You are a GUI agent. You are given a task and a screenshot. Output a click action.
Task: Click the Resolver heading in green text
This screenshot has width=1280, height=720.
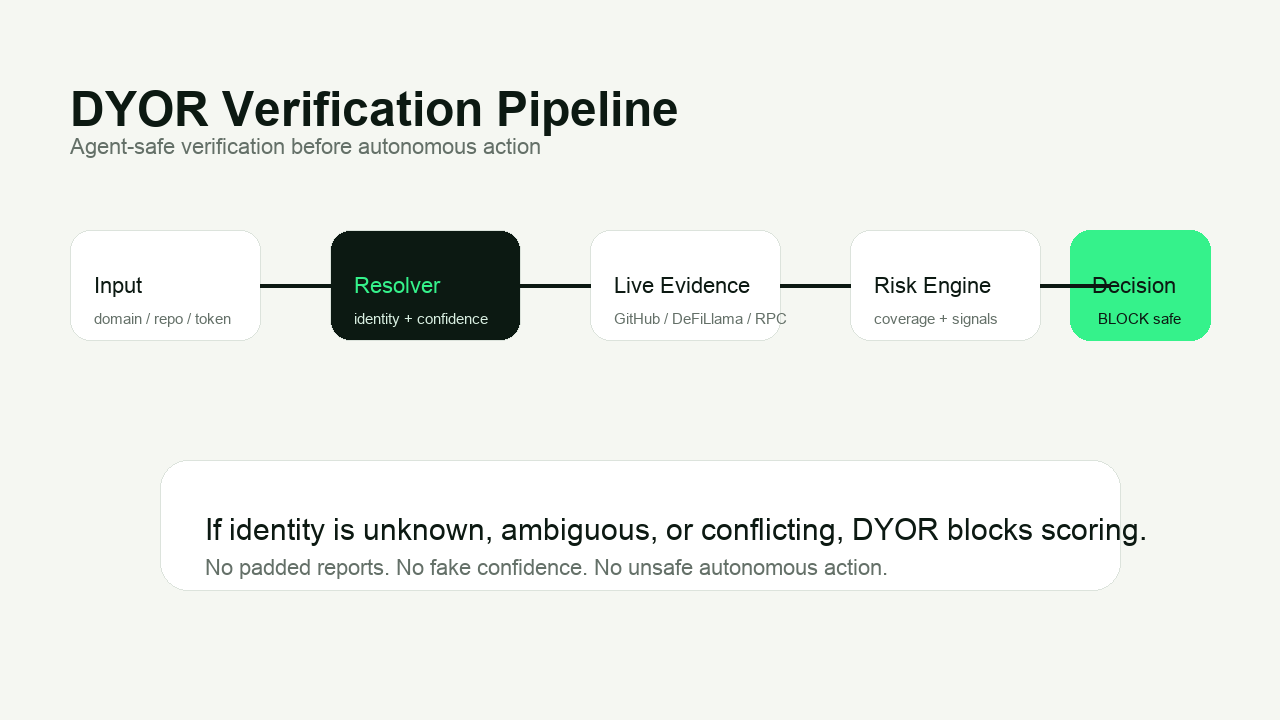coord(397,286)
